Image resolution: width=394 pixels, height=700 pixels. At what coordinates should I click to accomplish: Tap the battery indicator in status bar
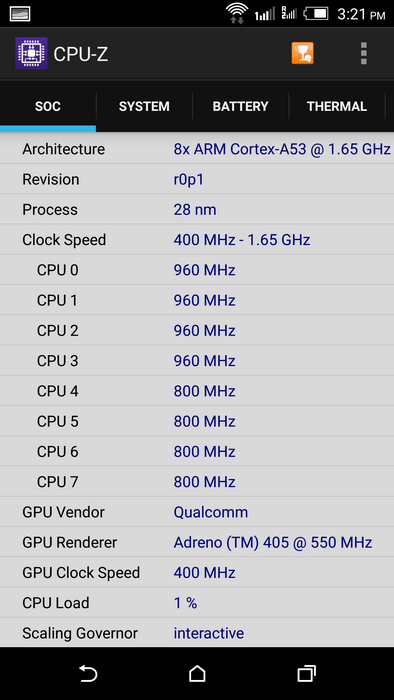click(x=316, y=14)
